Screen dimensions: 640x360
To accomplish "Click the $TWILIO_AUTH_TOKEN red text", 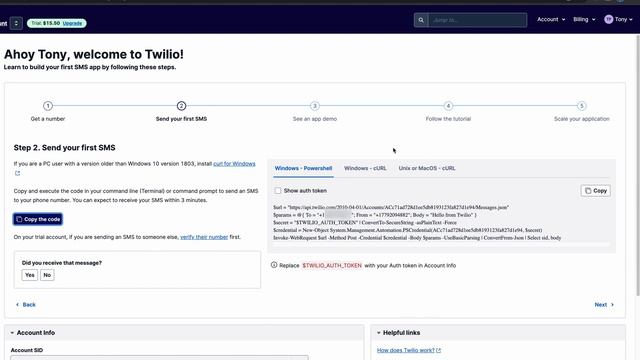I will coord(332,265).
